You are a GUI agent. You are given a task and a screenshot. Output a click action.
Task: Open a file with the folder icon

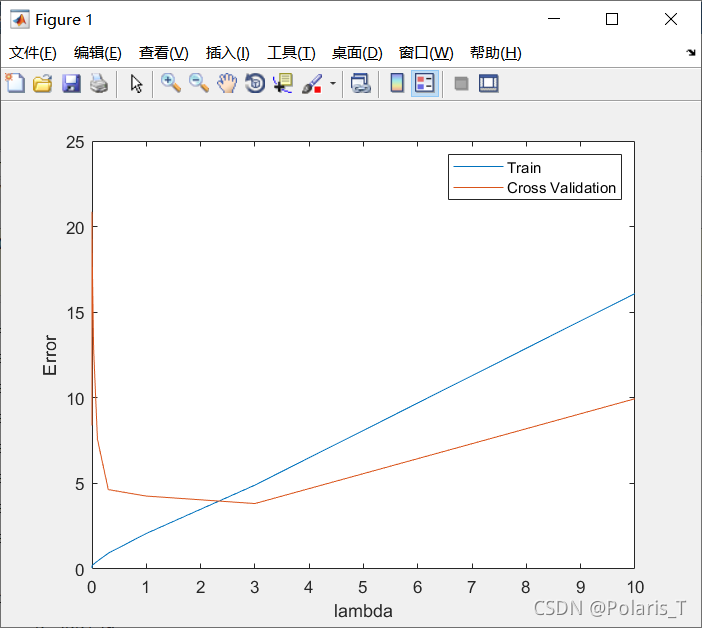(x=43, y=84)
